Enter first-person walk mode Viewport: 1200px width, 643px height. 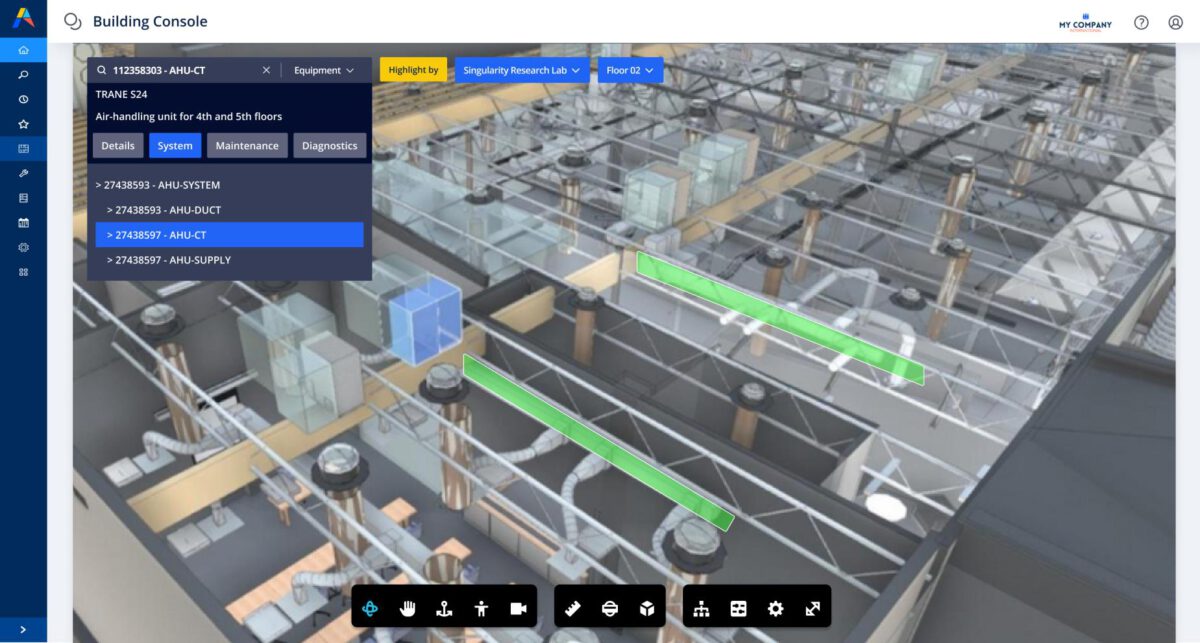(481, 607)
